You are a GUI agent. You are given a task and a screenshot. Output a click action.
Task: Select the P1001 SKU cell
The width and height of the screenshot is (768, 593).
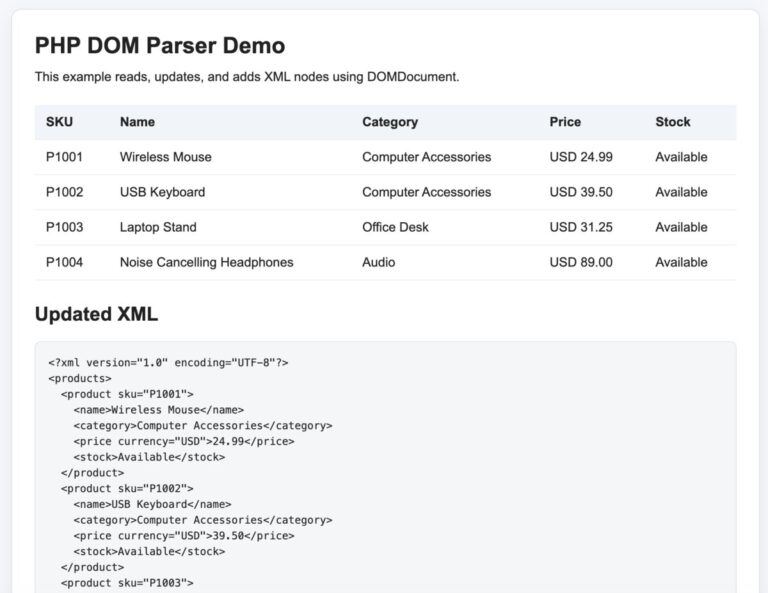pyautogui.click(x=64, y=157)
